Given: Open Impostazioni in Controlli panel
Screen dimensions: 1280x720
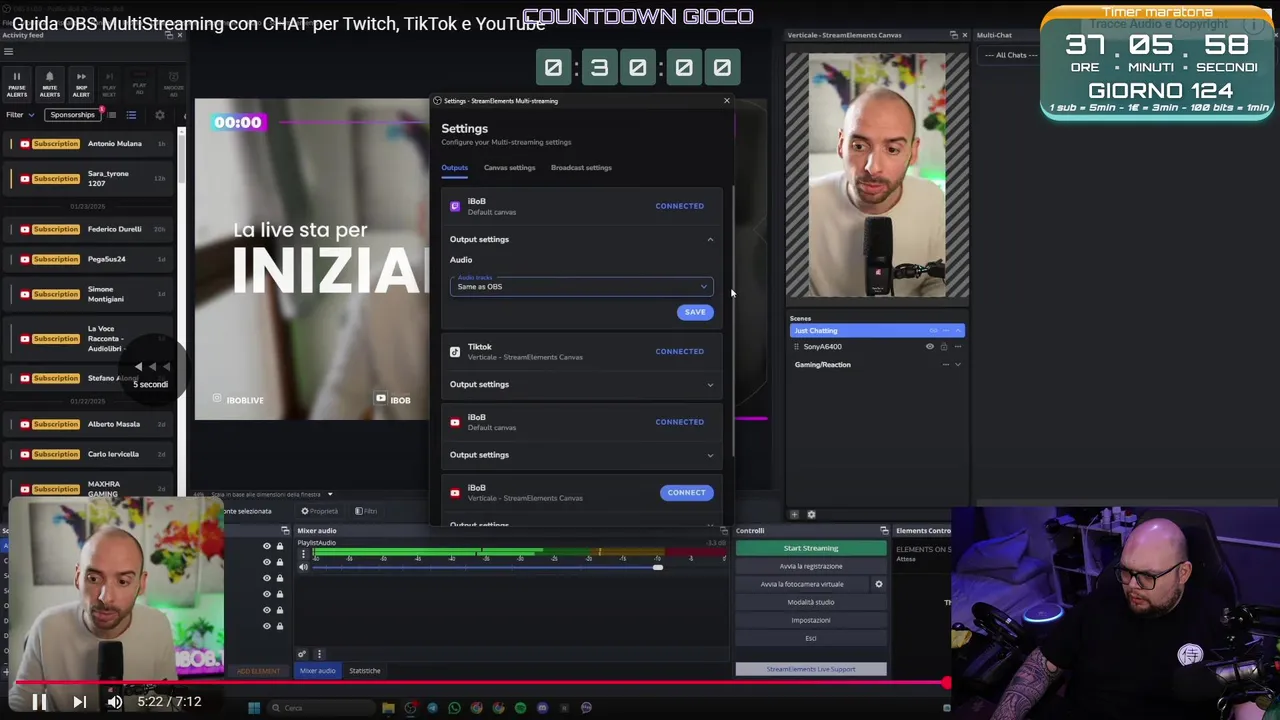Looking at the screenshot, I should (x=811, y=620).
